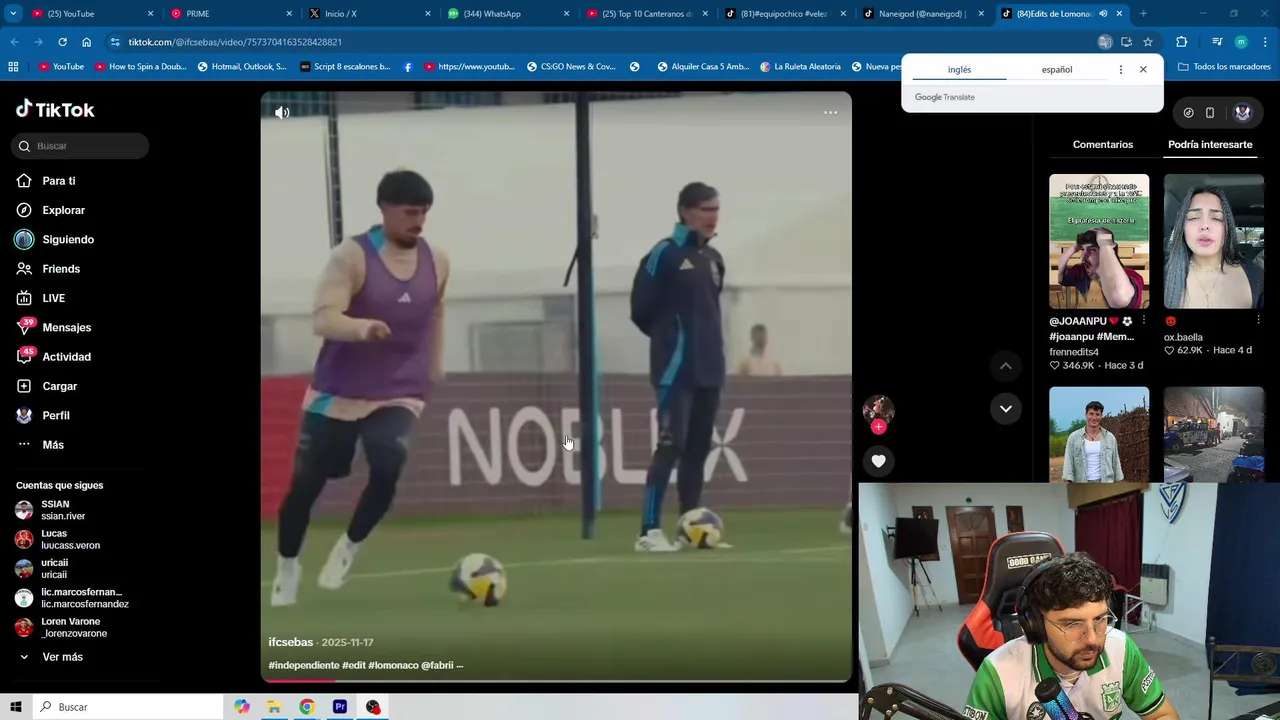This screenshot has height=720, width=1280.
Task: Open tab search dropdown arrow
Action: (x=13, y=14)
